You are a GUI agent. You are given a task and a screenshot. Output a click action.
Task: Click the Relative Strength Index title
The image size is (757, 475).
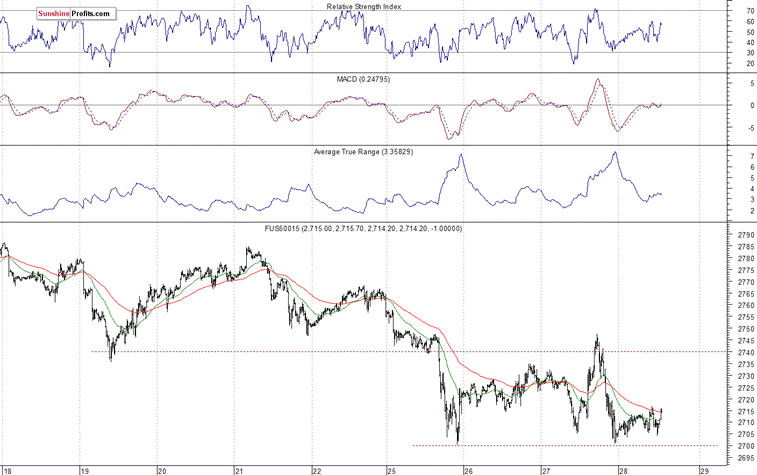point(364,7)
